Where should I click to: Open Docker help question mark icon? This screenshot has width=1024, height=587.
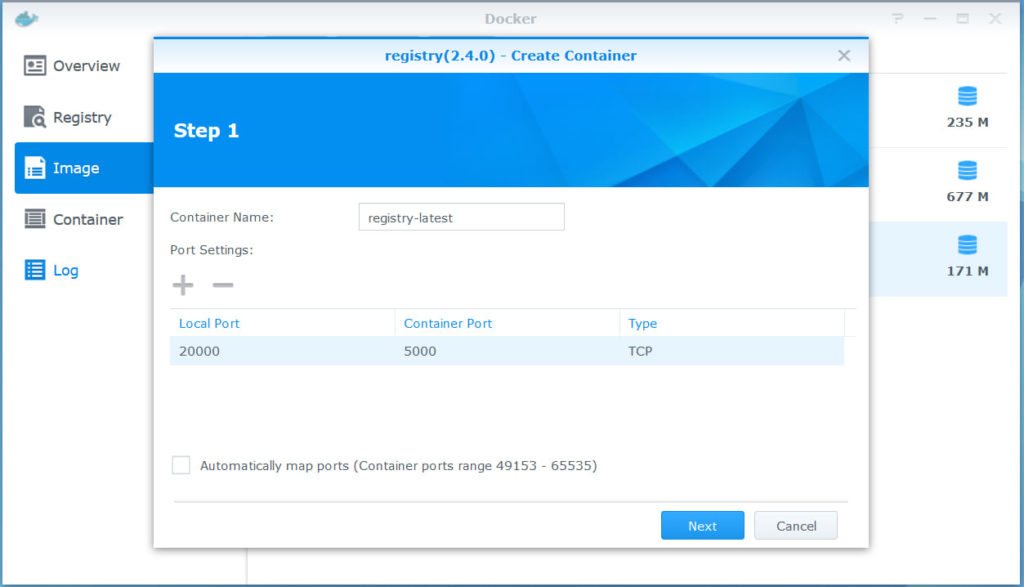(x=898, y=18)
